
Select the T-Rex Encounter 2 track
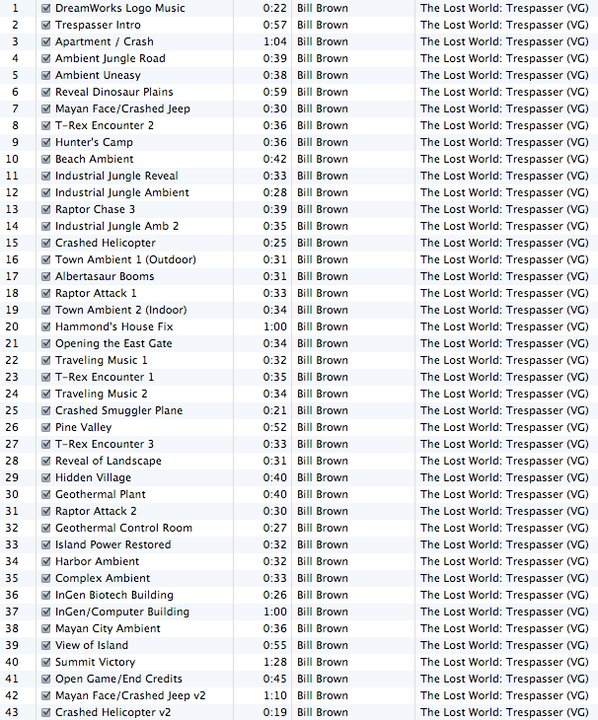point(299,125)
